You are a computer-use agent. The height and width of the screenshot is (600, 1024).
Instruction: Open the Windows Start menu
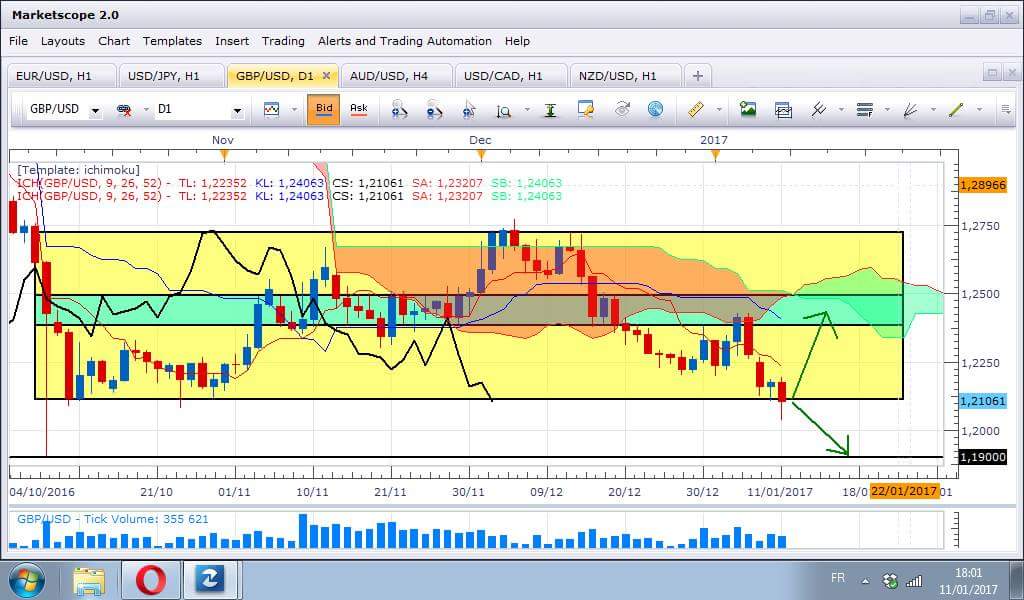click(26, 580)
